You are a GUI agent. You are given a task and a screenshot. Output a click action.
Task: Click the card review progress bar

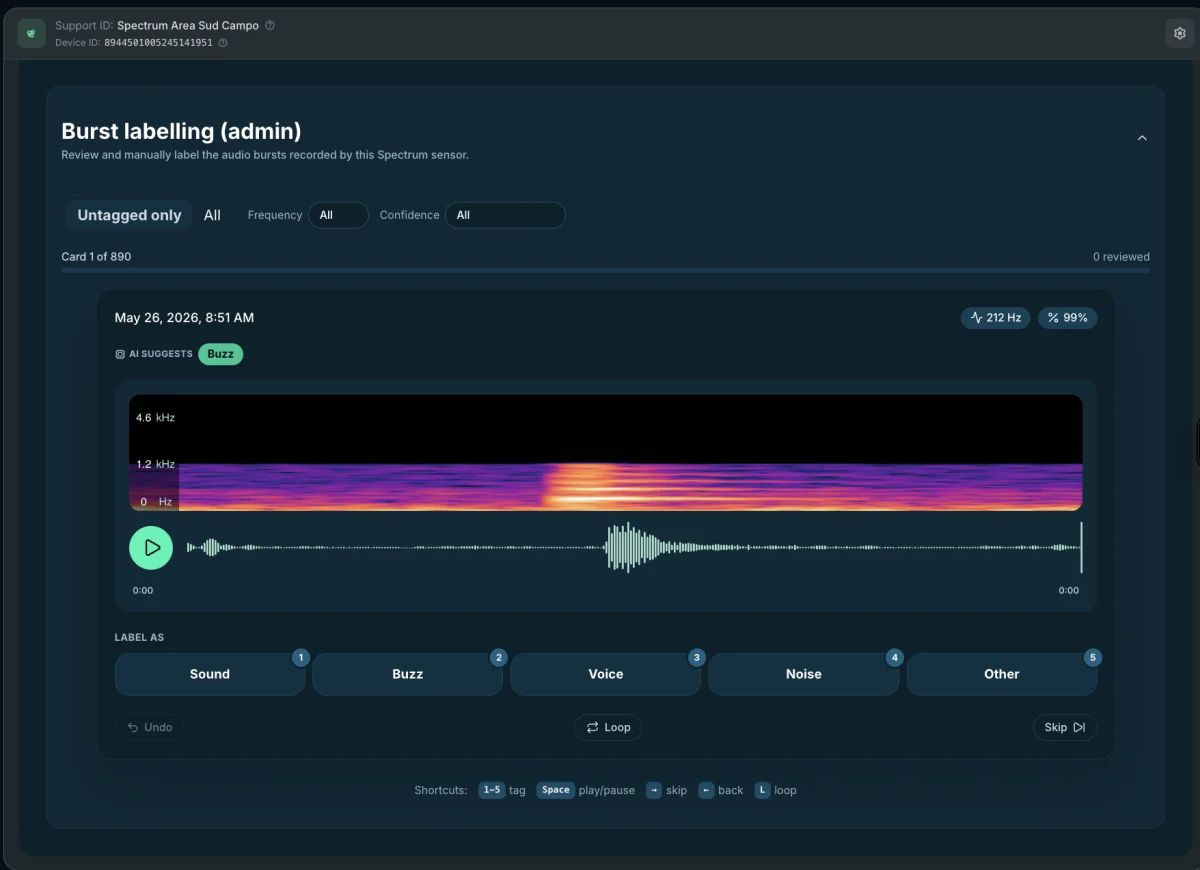(x=605, y=270)
